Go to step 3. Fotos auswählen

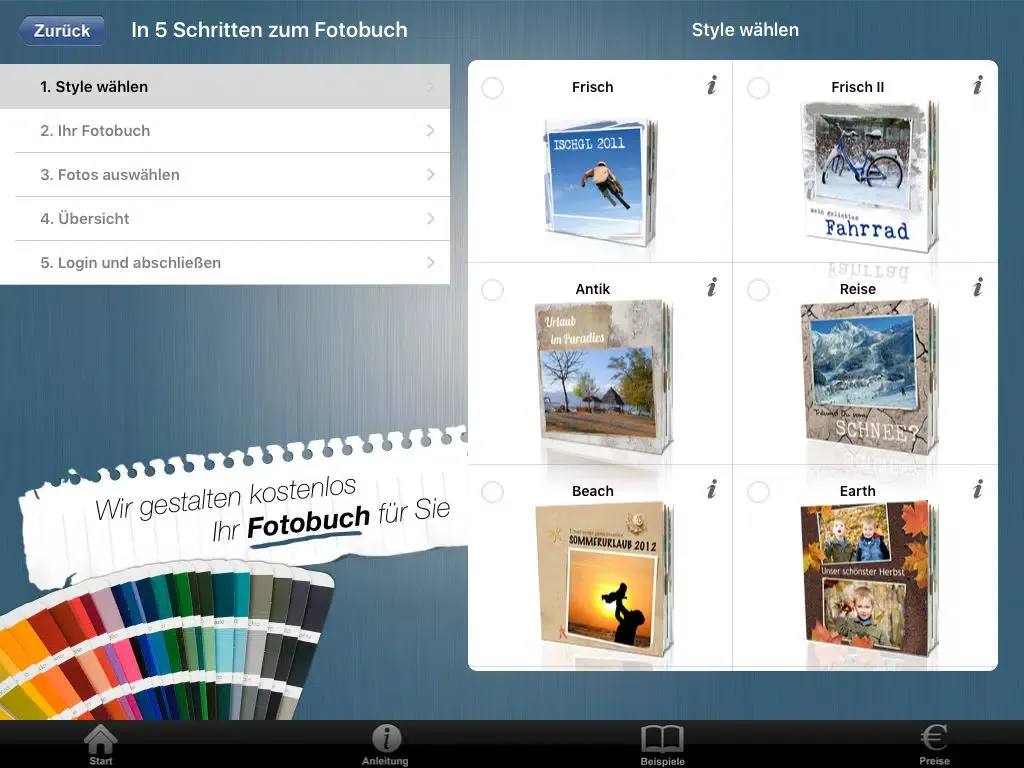coord(225,174)
